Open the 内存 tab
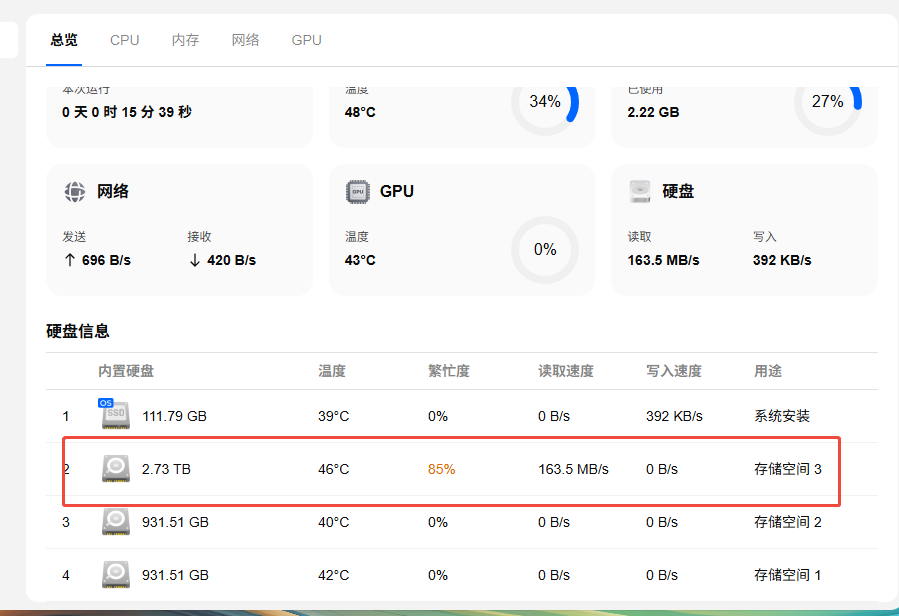This screenshot has height=616, width=899. tap(185, 40)
